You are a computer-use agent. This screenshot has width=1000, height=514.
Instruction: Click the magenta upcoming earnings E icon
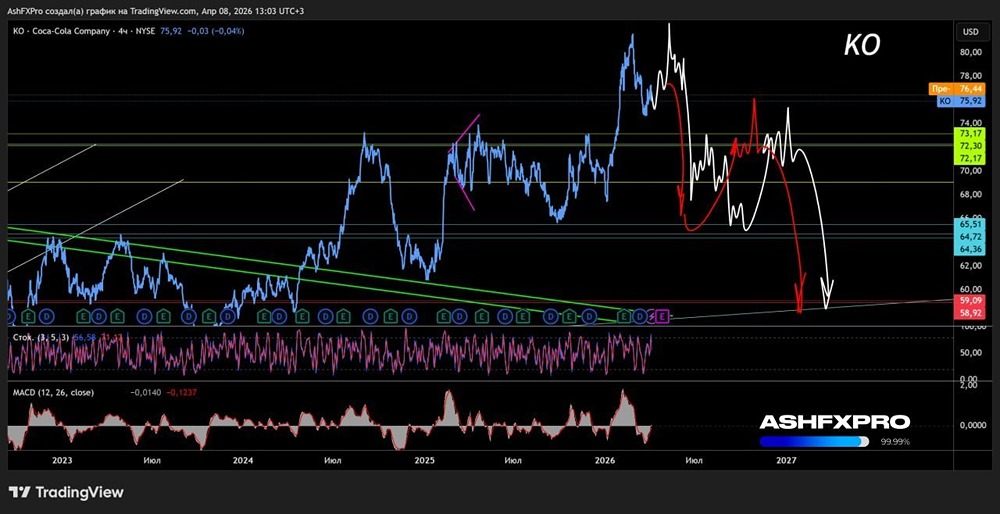(663, 315)
